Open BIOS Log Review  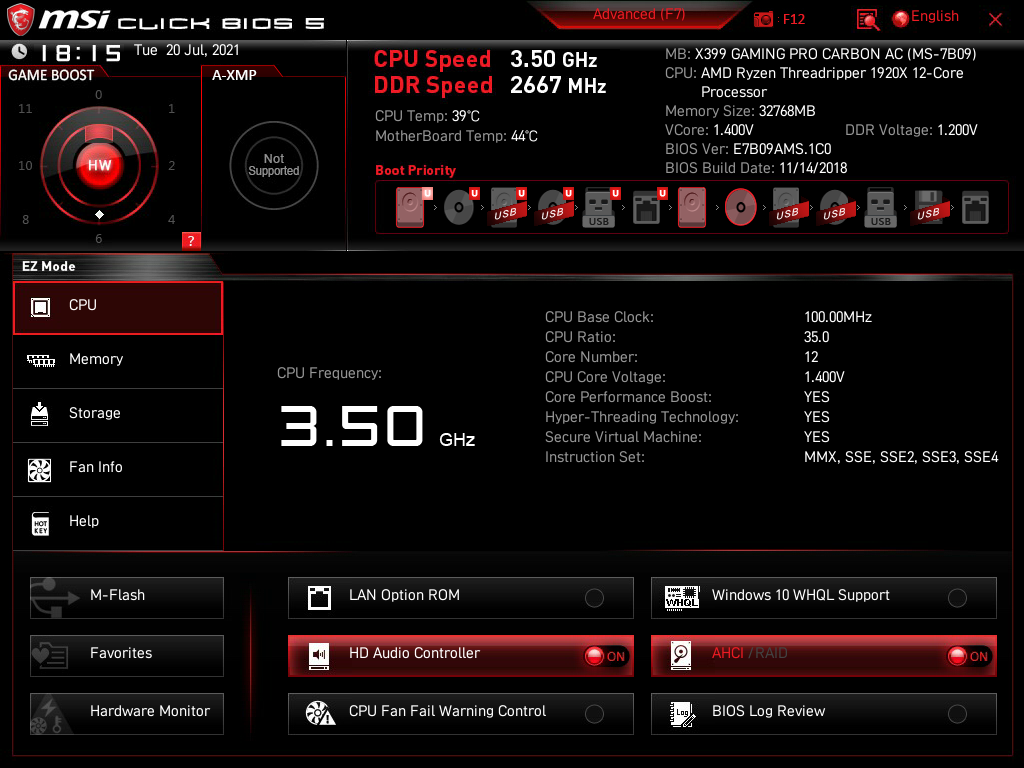[824, 714]
